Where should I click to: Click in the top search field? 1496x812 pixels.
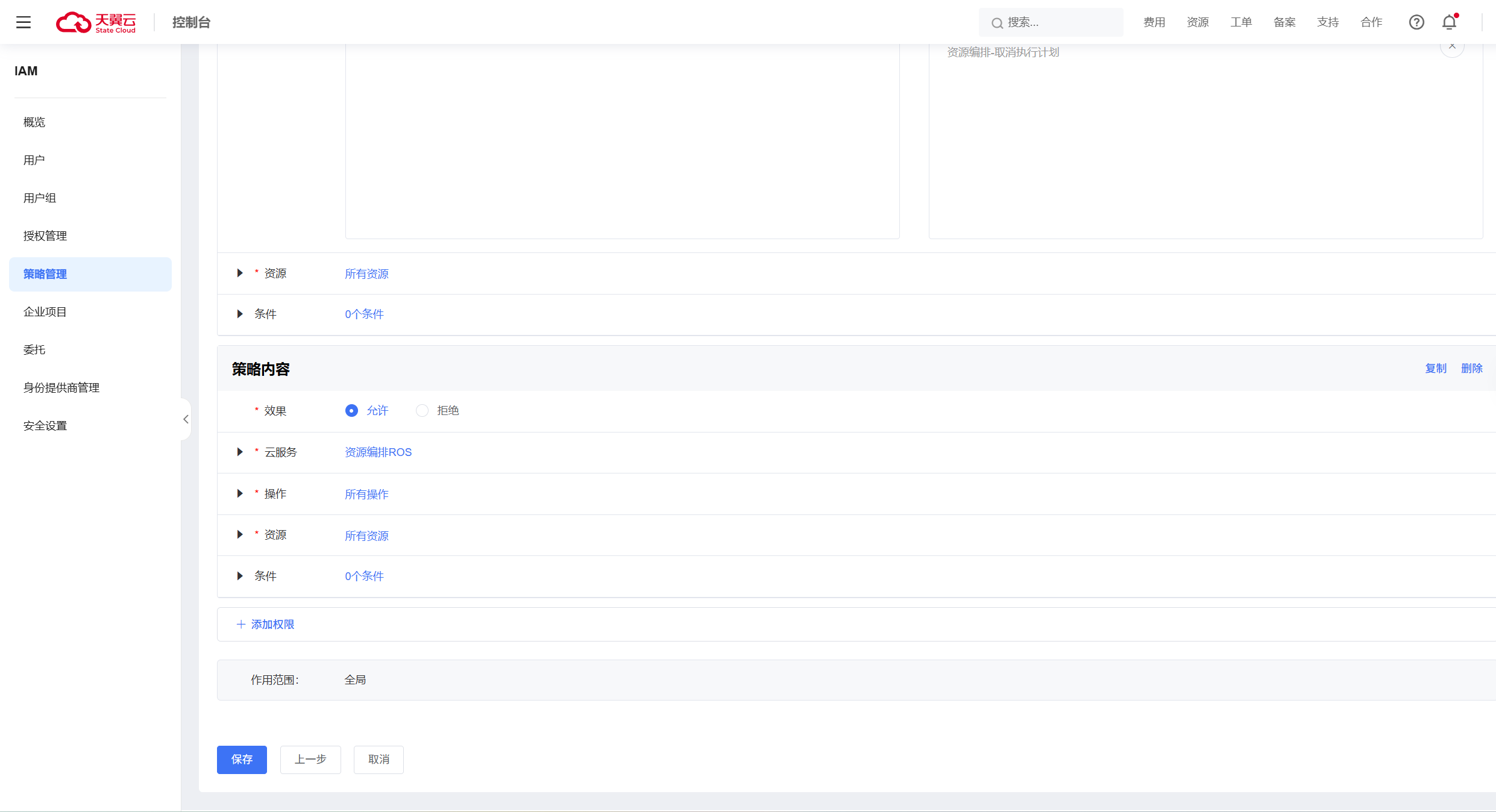[x=1061, y=22]
